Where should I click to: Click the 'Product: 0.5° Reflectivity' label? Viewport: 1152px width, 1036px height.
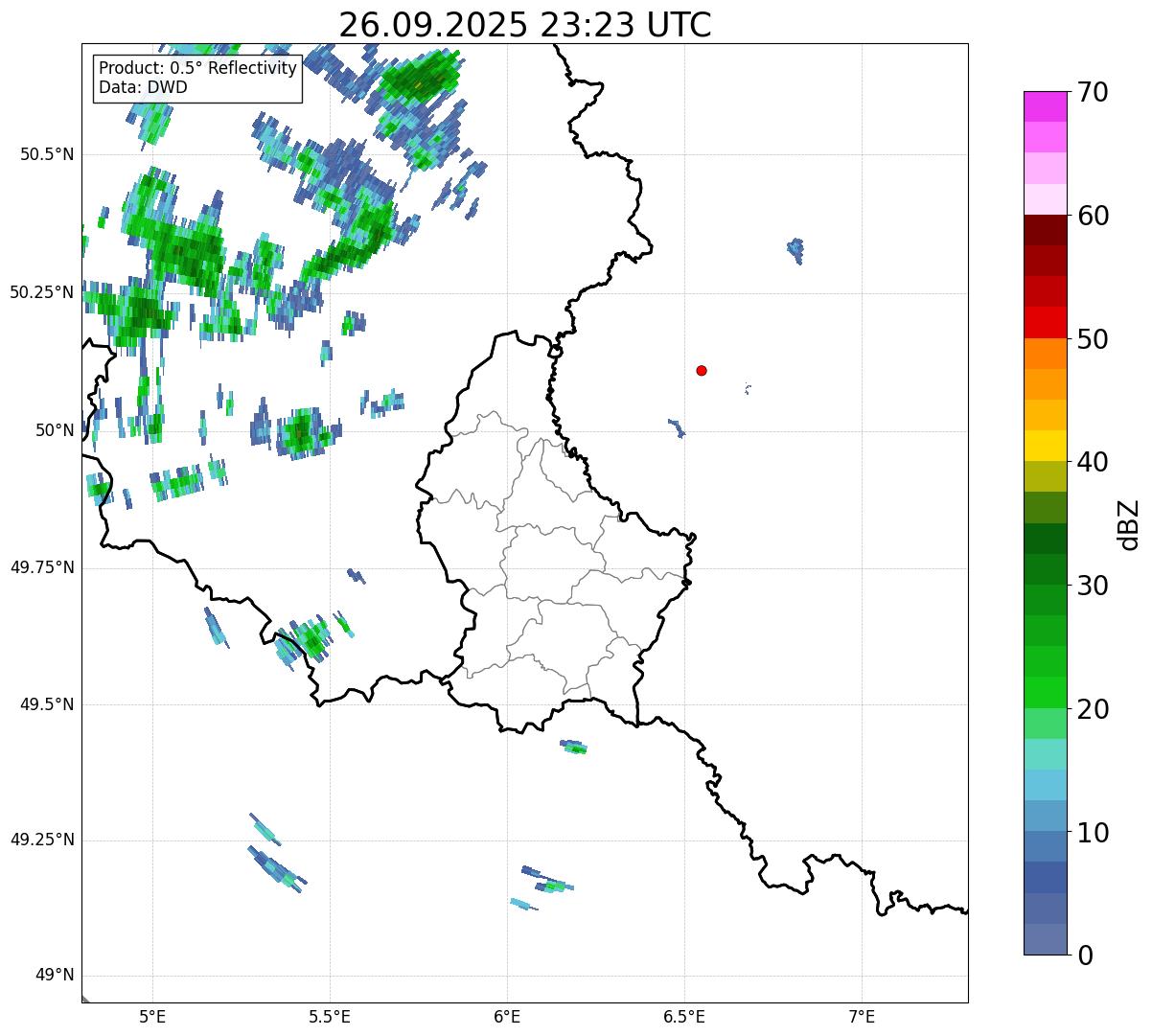[x=197, y=68]
